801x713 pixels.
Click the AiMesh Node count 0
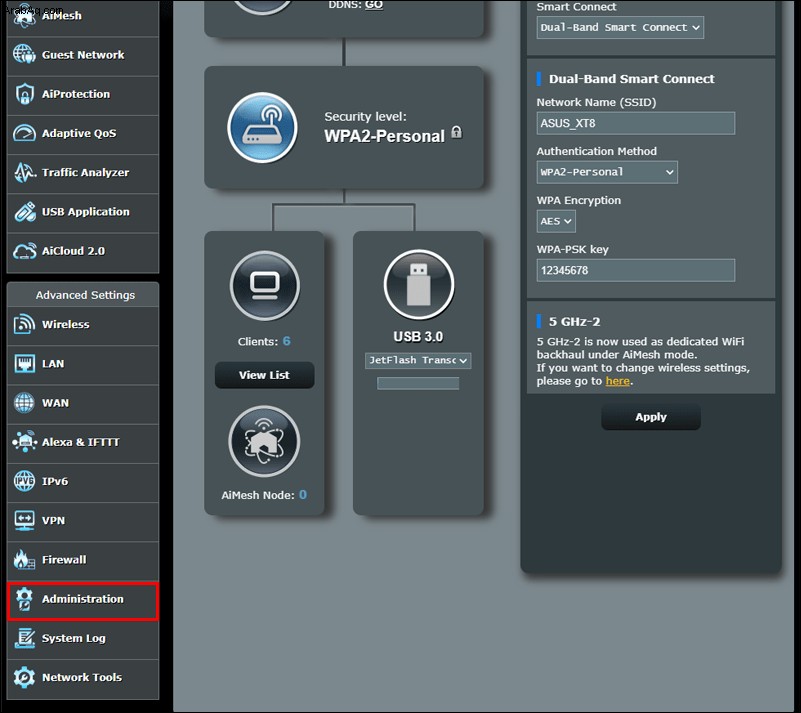(303, 494)
